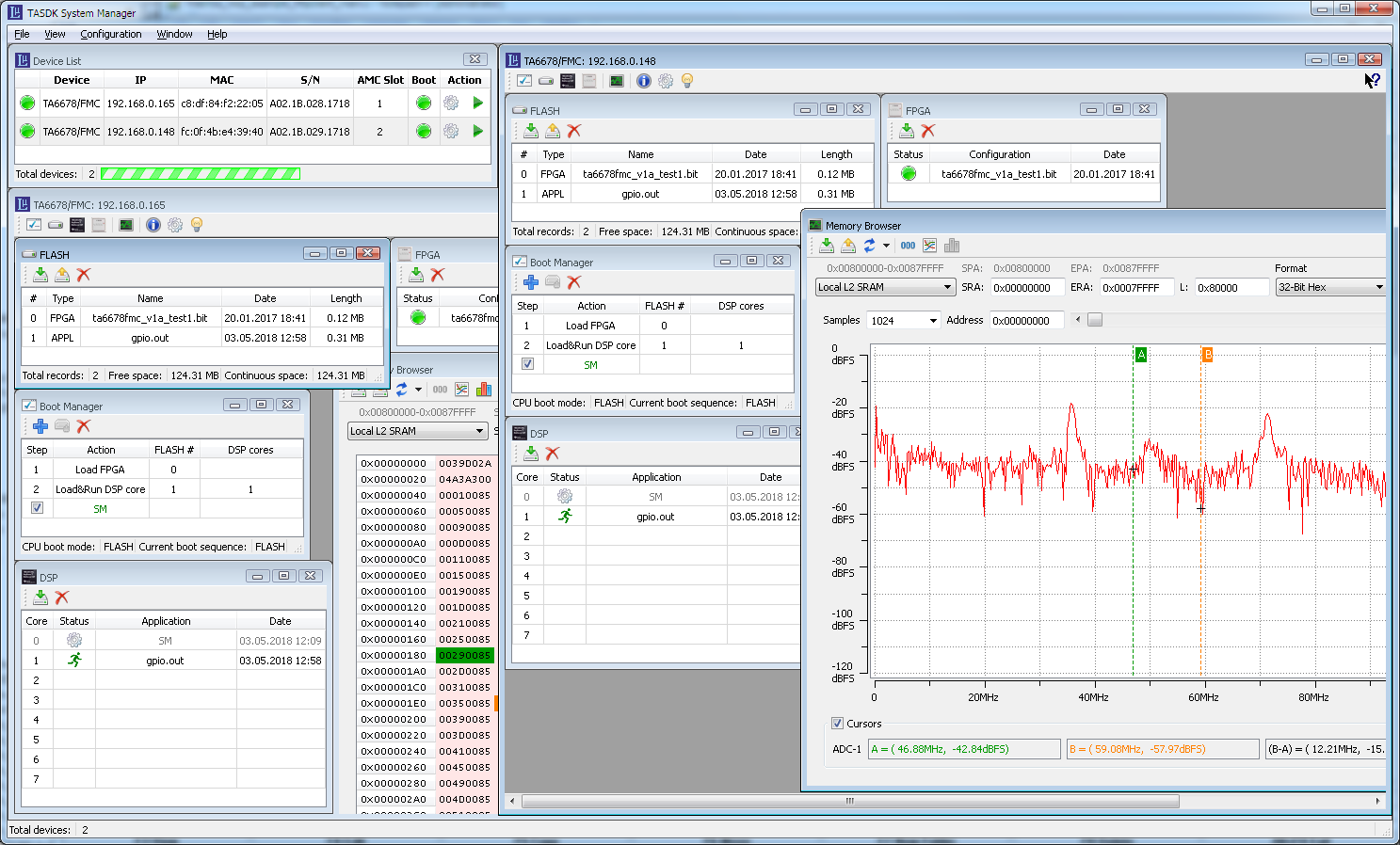This screenshot has height=845, width=1400.
Task: Add a boot step with the blue plus in the 192.168.0.148 Boot Manager
Action: pos(531,282)
